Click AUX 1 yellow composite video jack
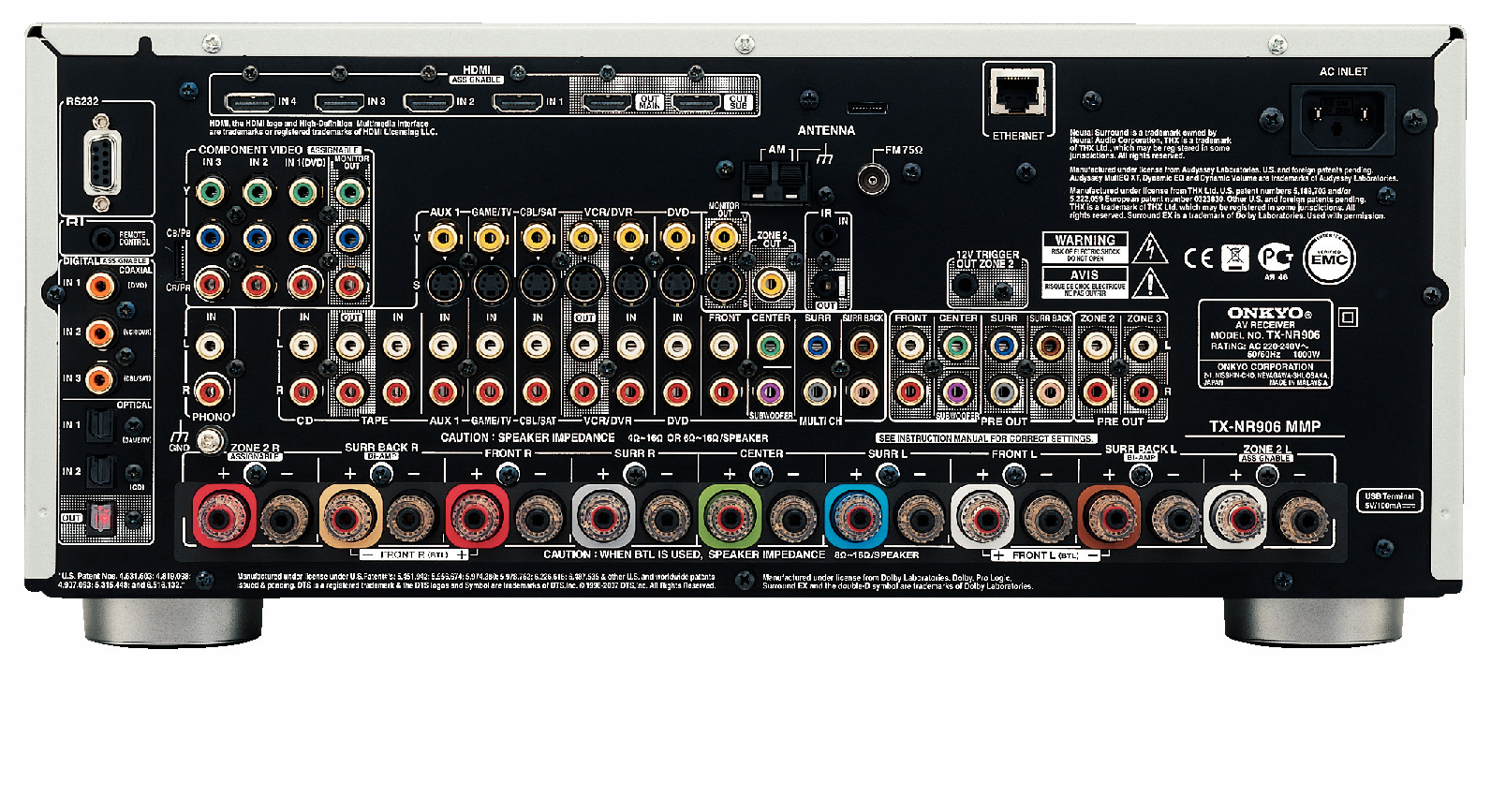 coord(443,238)
